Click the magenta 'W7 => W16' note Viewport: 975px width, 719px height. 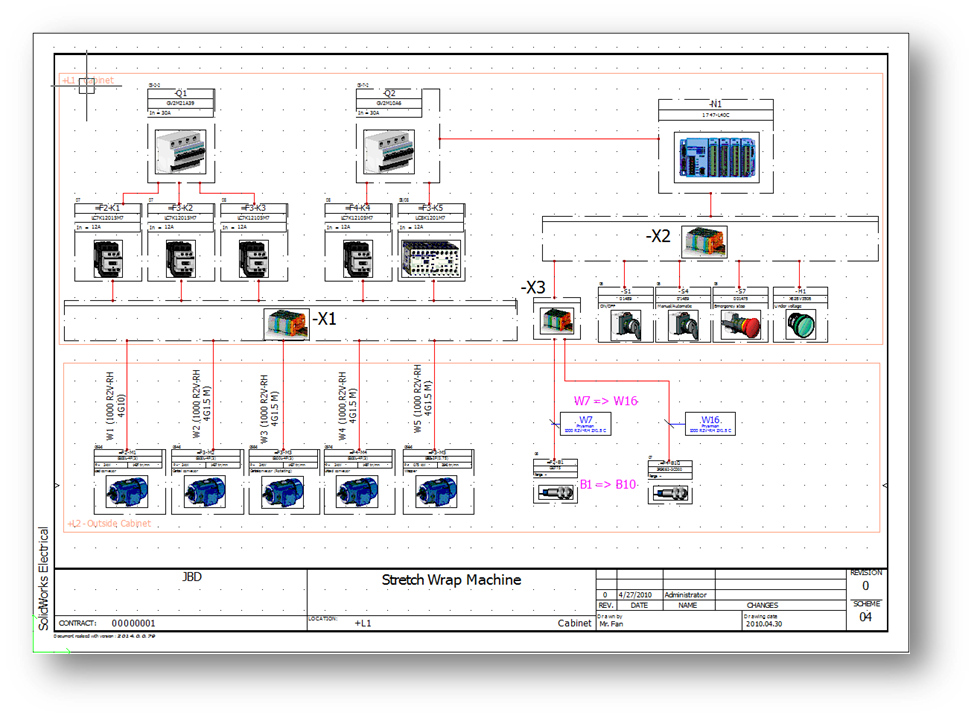click(x=606, y=401)
